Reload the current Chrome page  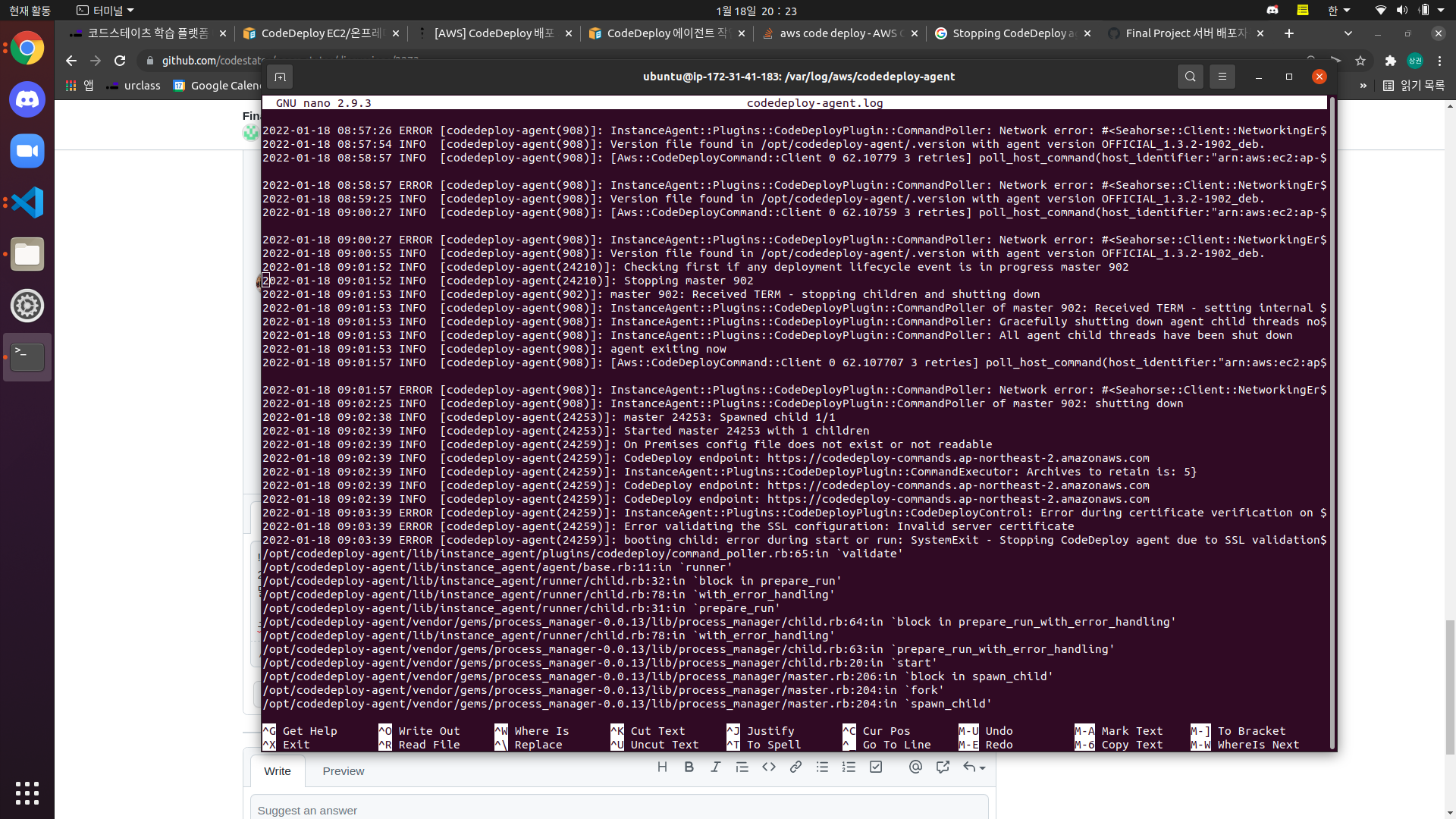(120, 61)
